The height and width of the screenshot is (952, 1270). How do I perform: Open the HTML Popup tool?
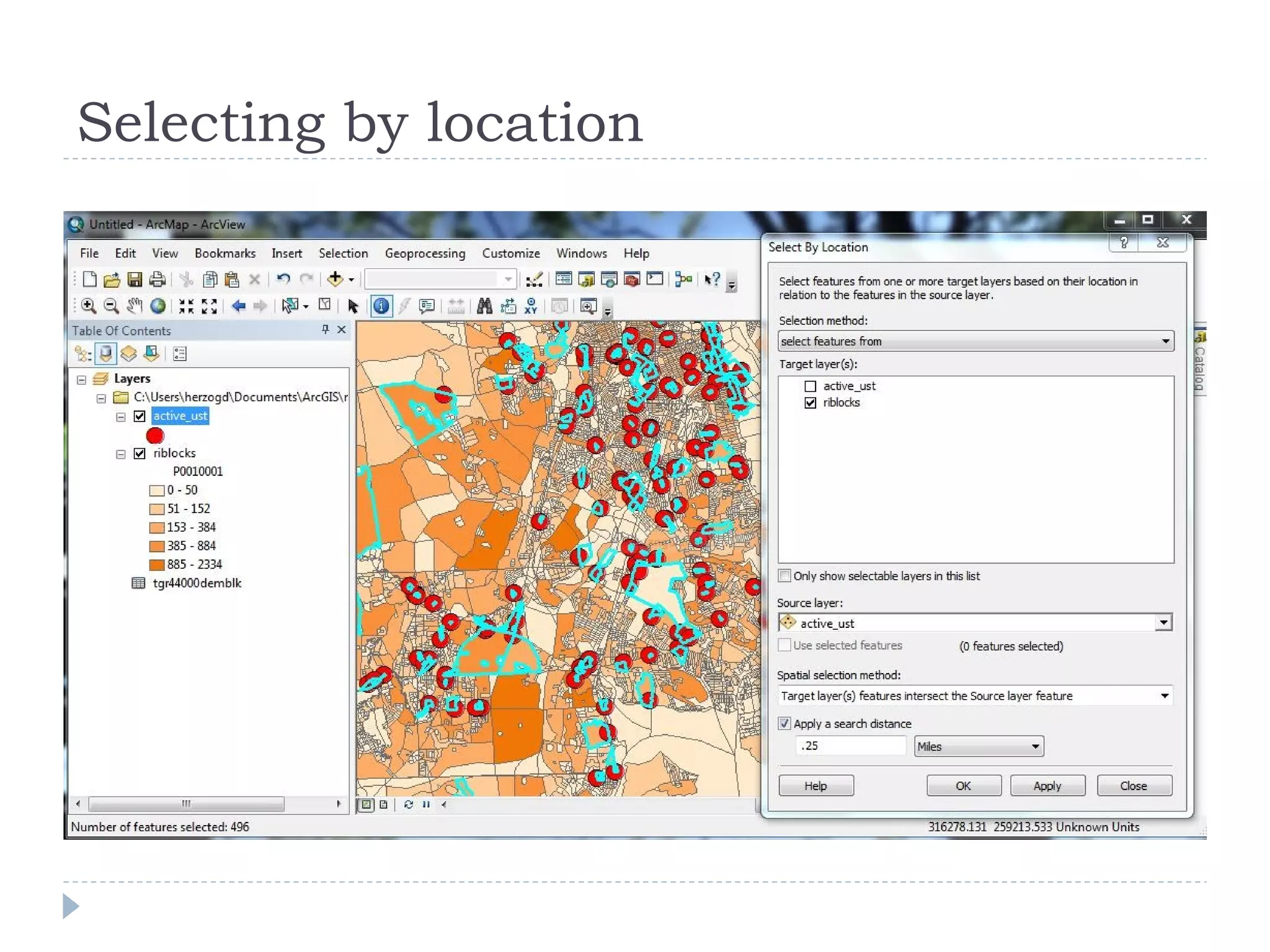[x=427, y=306]
